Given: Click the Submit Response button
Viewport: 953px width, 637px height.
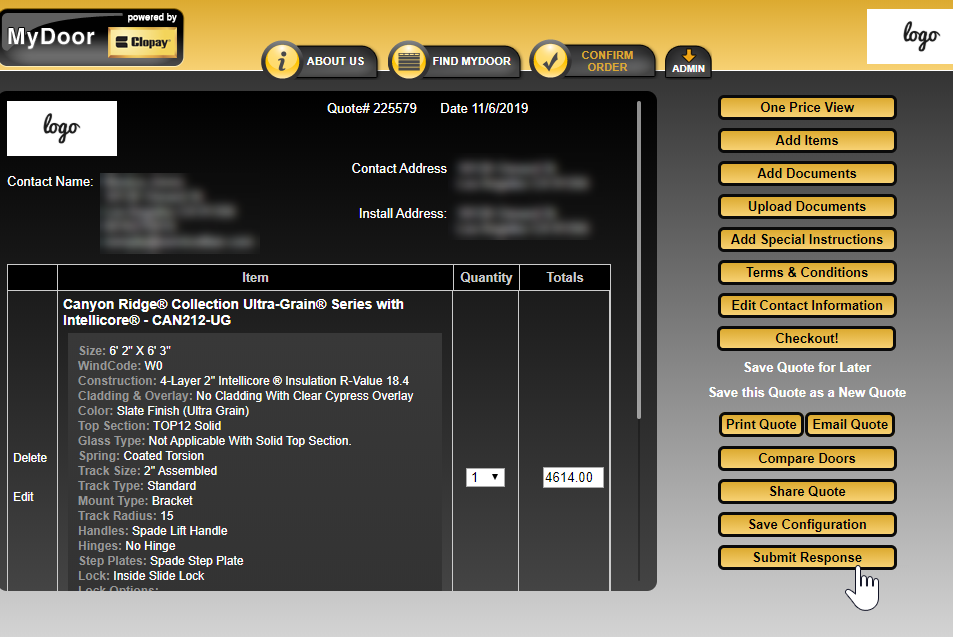Looking at the screenshot, I should (807, 557).
